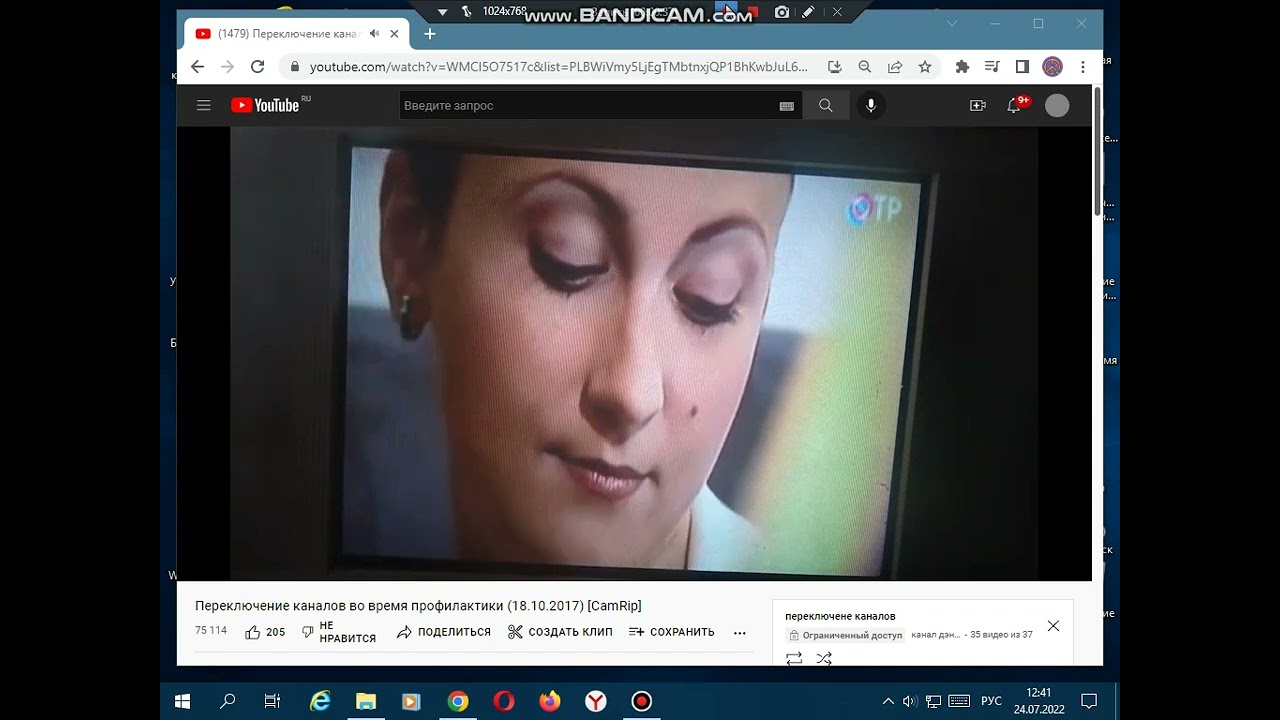The height and width of the screenshot is (720, 1280).
Task: Reload the YouTube page
Action: (257, 67)
